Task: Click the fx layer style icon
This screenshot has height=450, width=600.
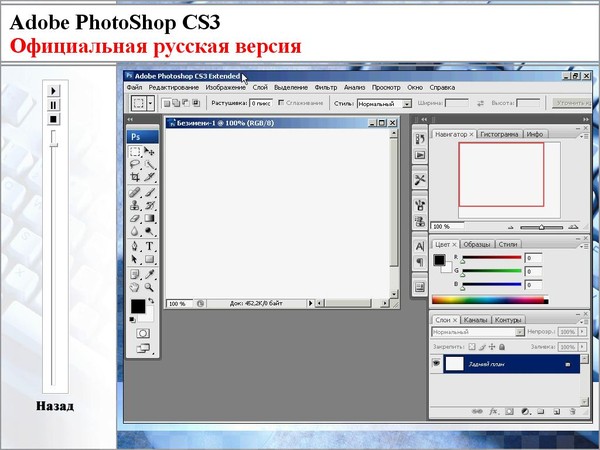Action: [x=493, y=412]
